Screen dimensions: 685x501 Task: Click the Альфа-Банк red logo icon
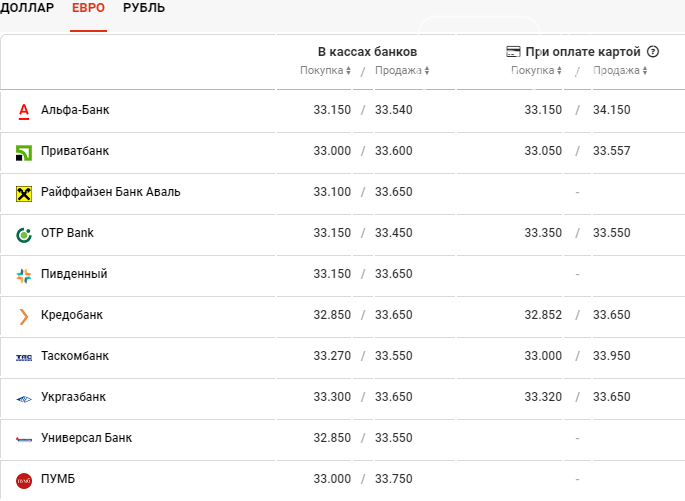24,111
